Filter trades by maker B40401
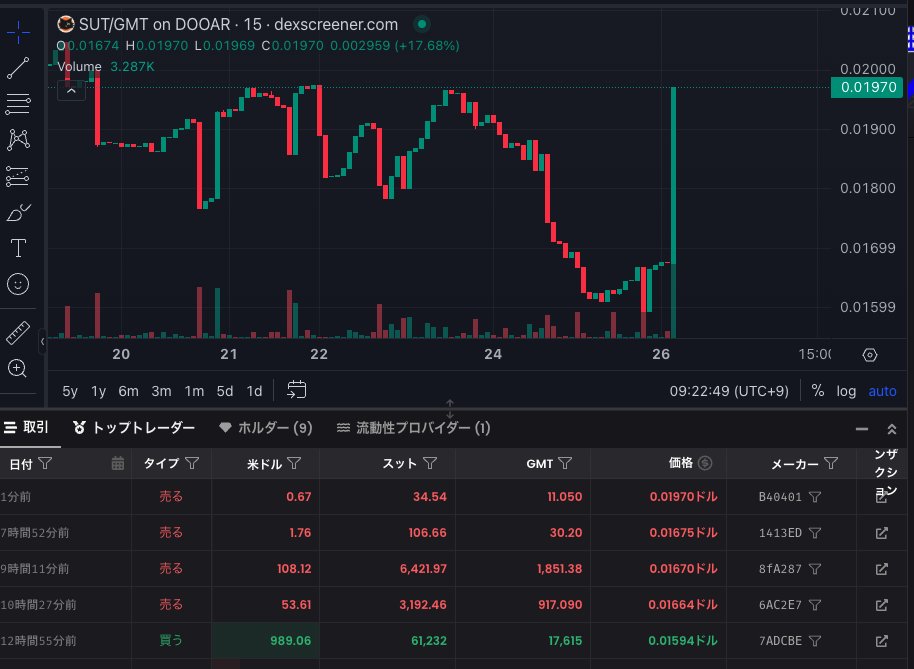The image size is (914, 669). click(815, 497)
